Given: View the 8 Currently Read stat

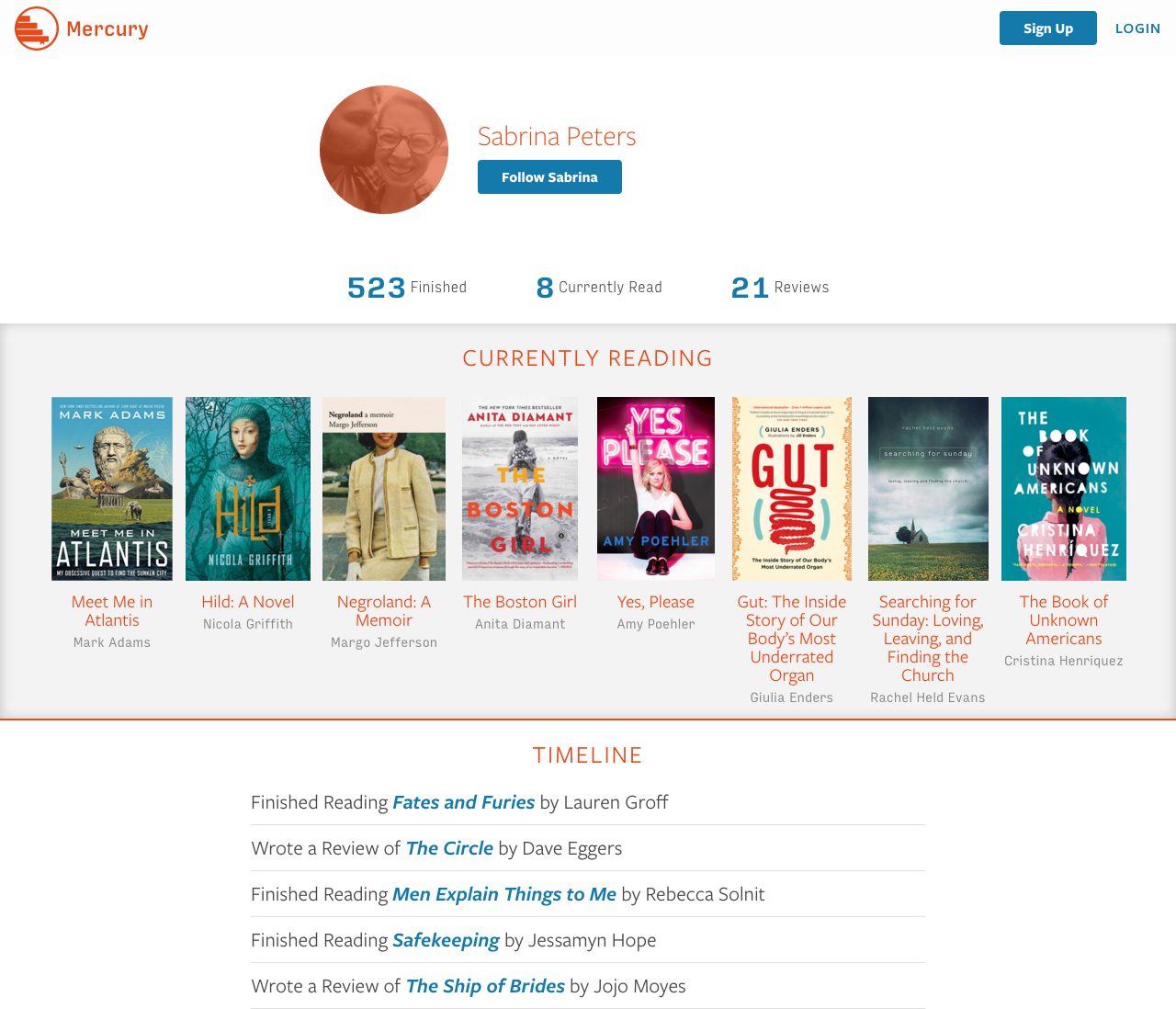Looking at the screenshot, I should coord(599,288).
